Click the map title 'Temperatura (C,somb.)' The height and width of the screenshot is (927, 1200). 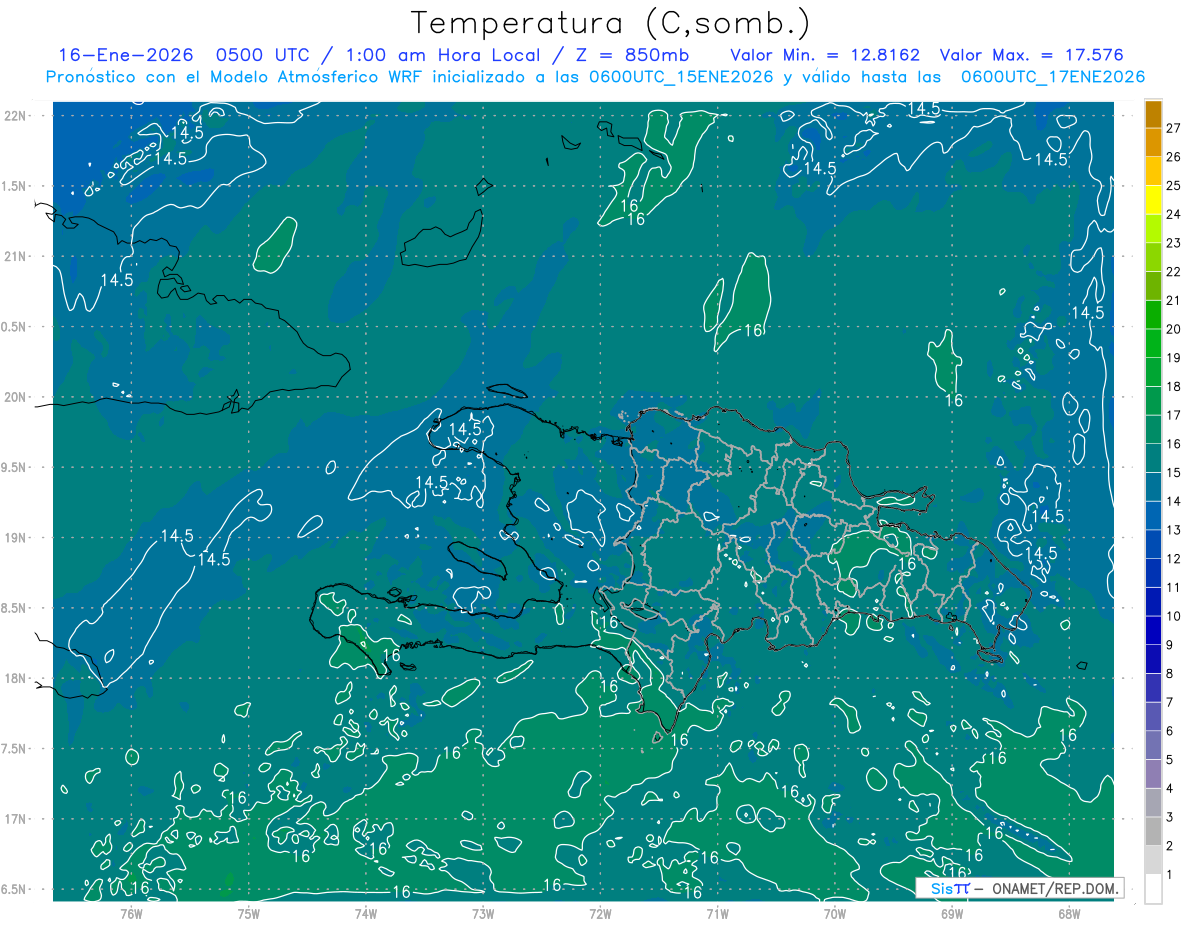pos(611,22)
